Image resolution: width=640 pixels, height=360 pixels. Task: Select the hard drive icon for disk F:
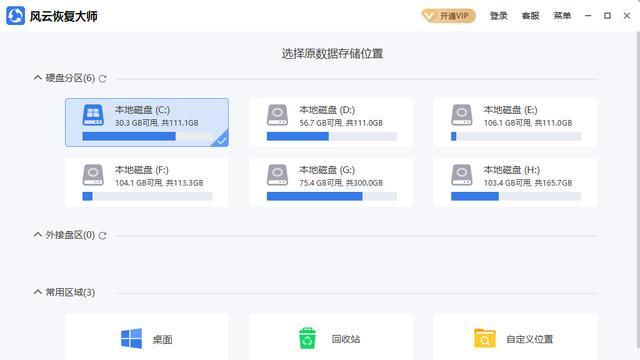pos(93,175)
